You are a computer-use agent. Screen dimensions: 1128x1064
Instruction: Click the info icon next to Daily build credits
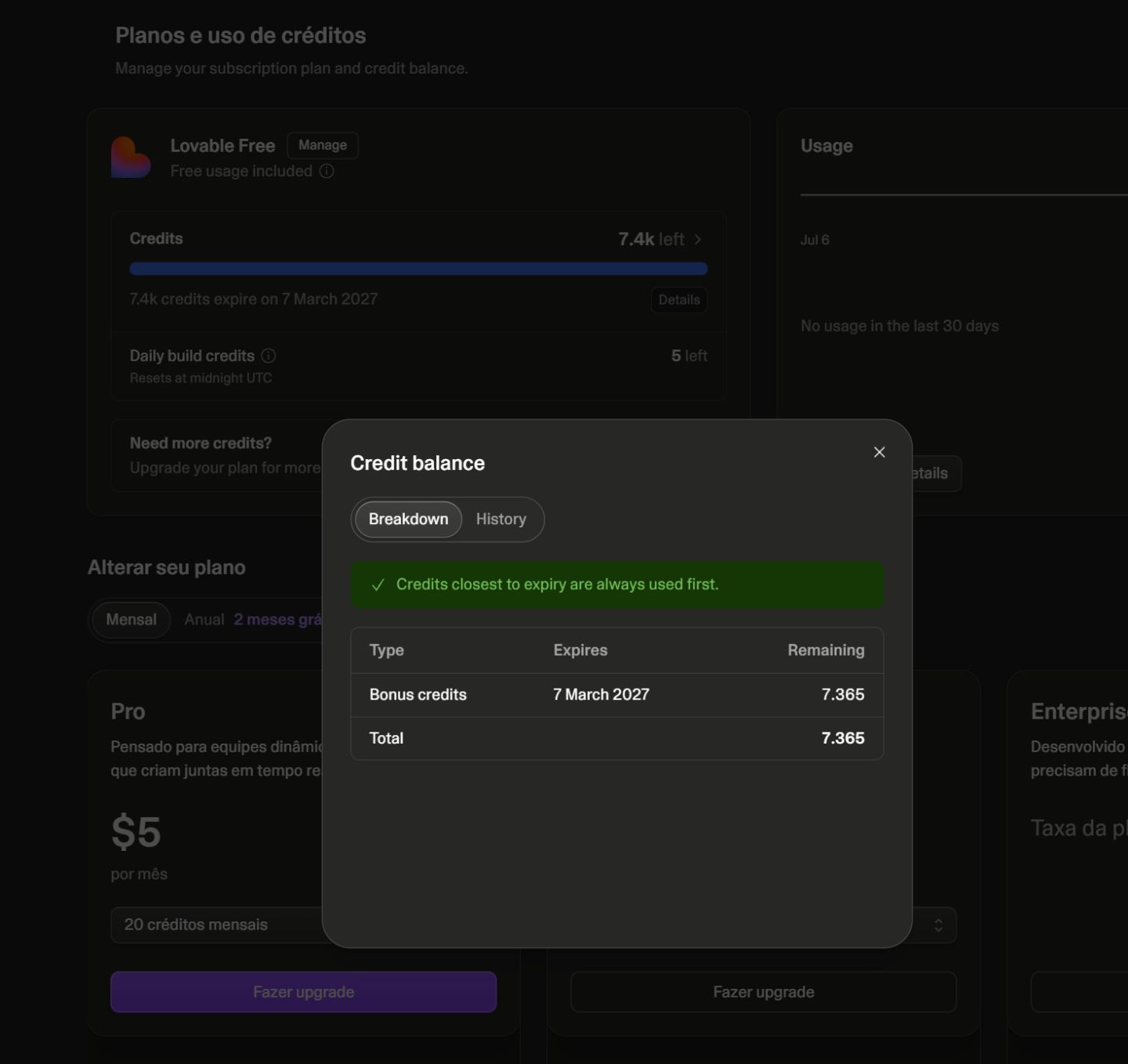[268, 356]
